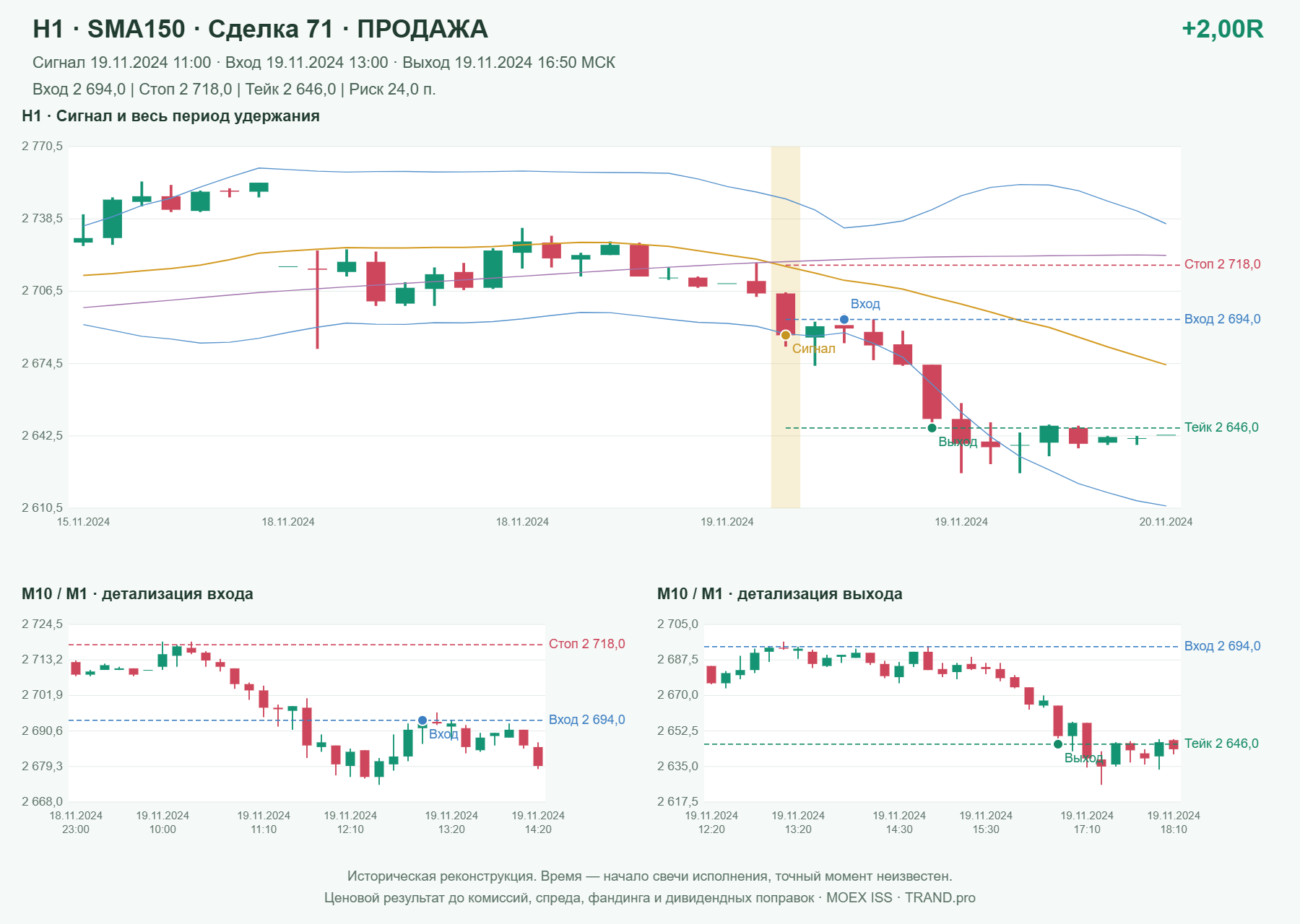Click the 19.11.2024 18:10 time label

click(1174, 822)
